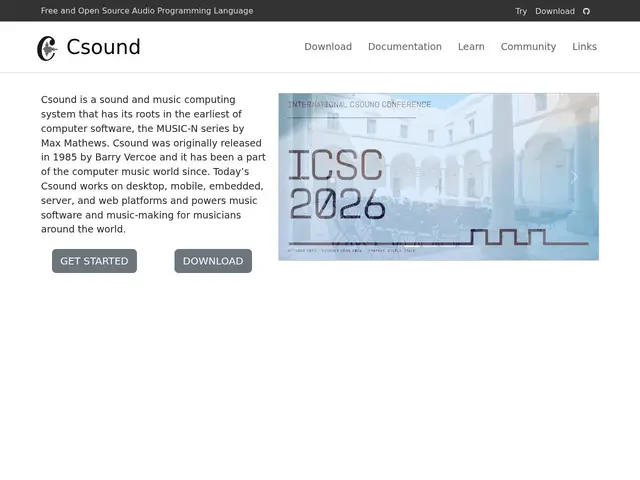Click the 'Free and Open Source Audio Programming Language' tagline
The height and width of the screenshot is (480, 640).
147,11
